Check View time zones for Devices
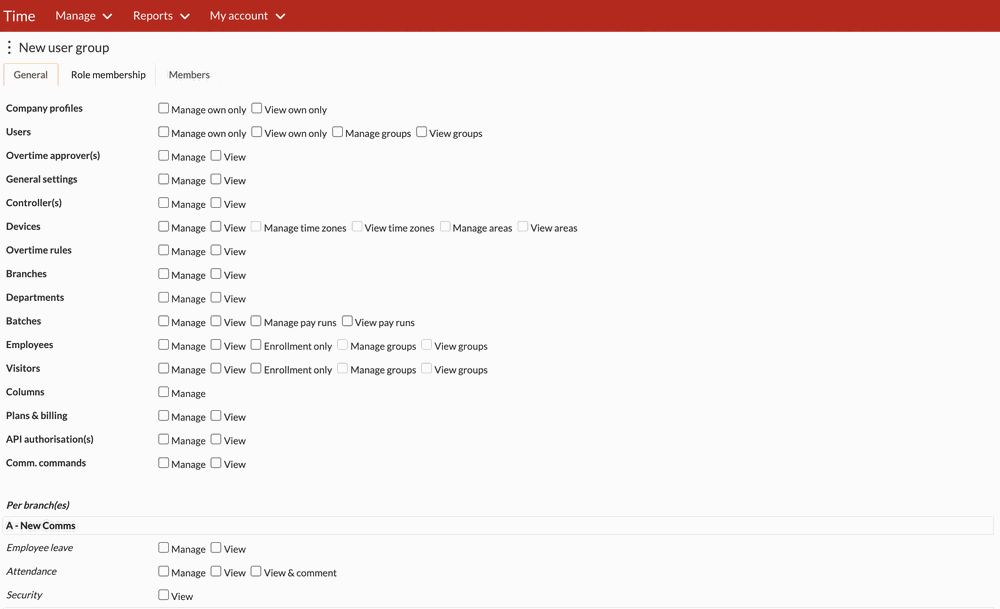The width and height of the screenshot is (1000, 609). [x=357, y=226]
